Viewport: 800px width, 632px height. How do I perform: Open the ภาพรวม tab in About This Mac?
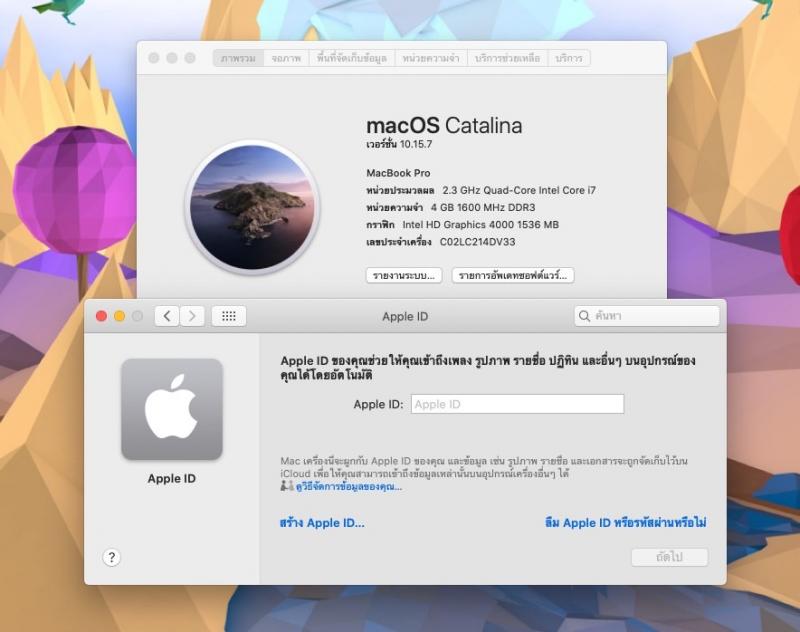(x=238, y=58)
